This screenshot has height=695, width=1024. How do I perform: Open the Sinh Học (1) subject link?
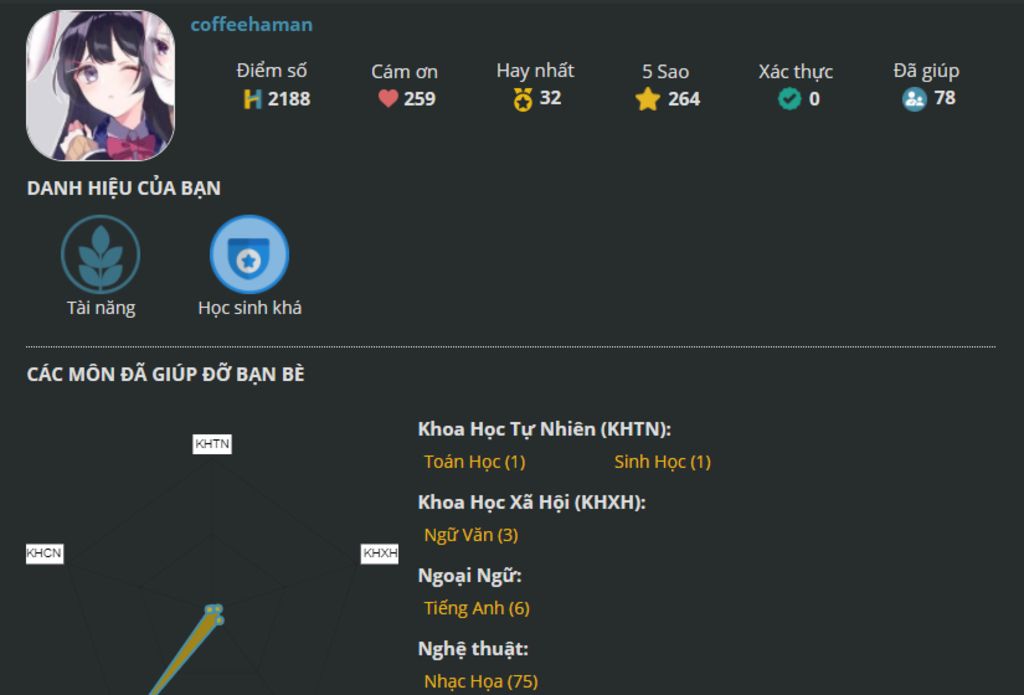[x=662, y=462]
